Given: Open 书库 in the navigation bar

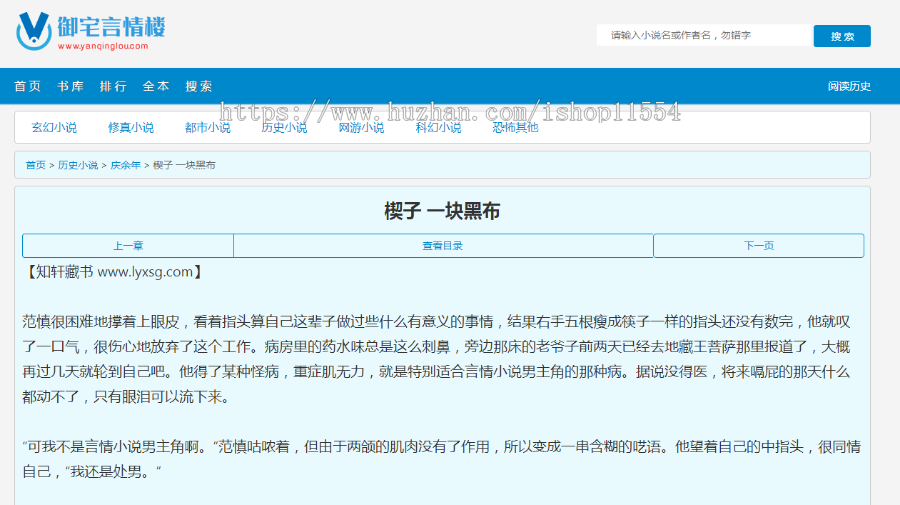Looking at the screenshot, I should 70,87.
